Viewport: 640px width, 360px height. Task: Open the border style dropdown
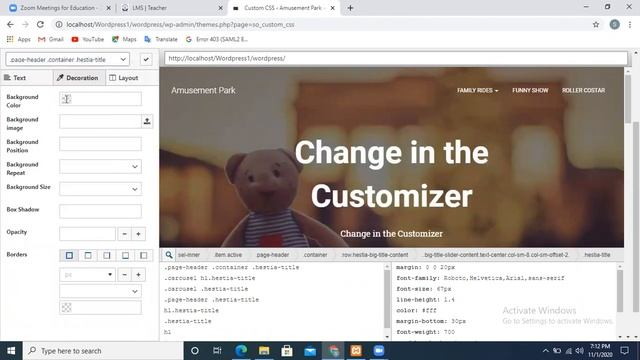coord(100,291)
